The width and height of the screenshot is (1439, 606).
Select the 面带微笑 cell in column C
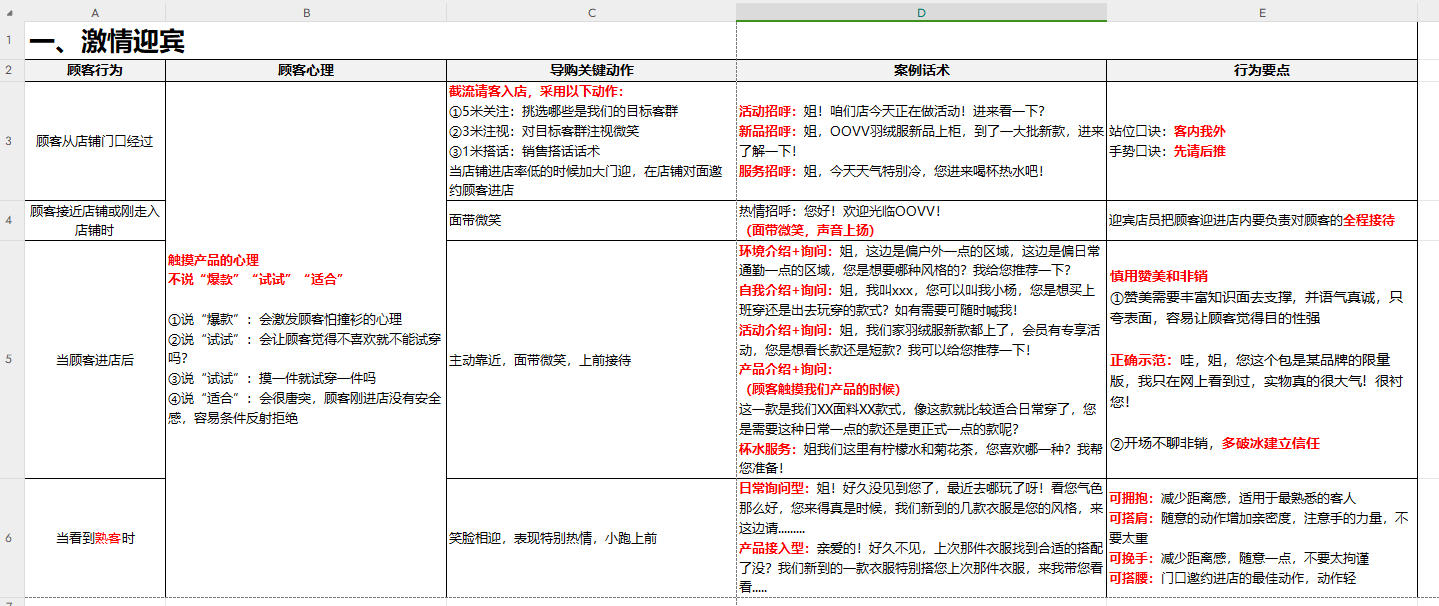[x=591, y=220]
